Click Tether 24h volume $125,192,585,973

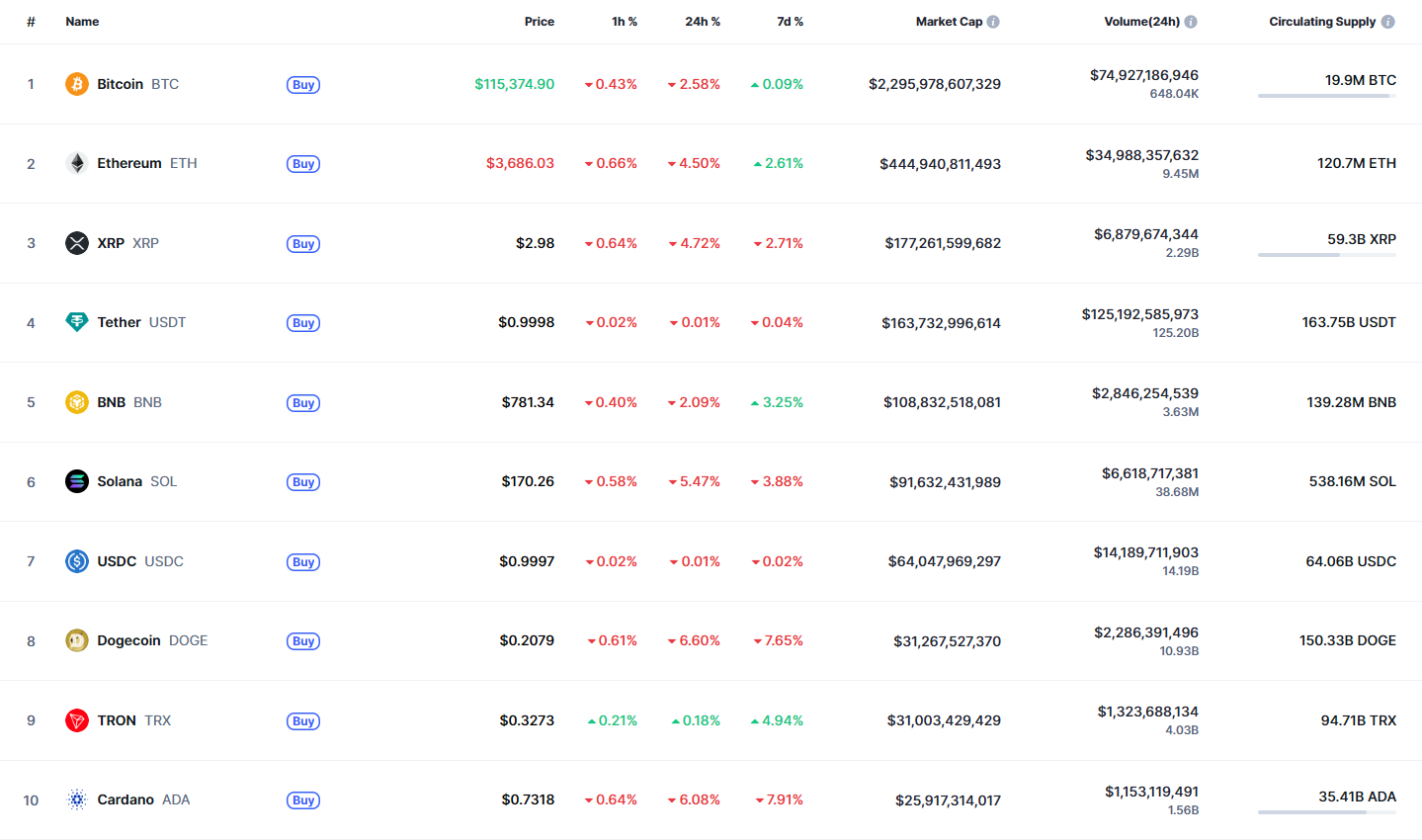[1140, 314]
